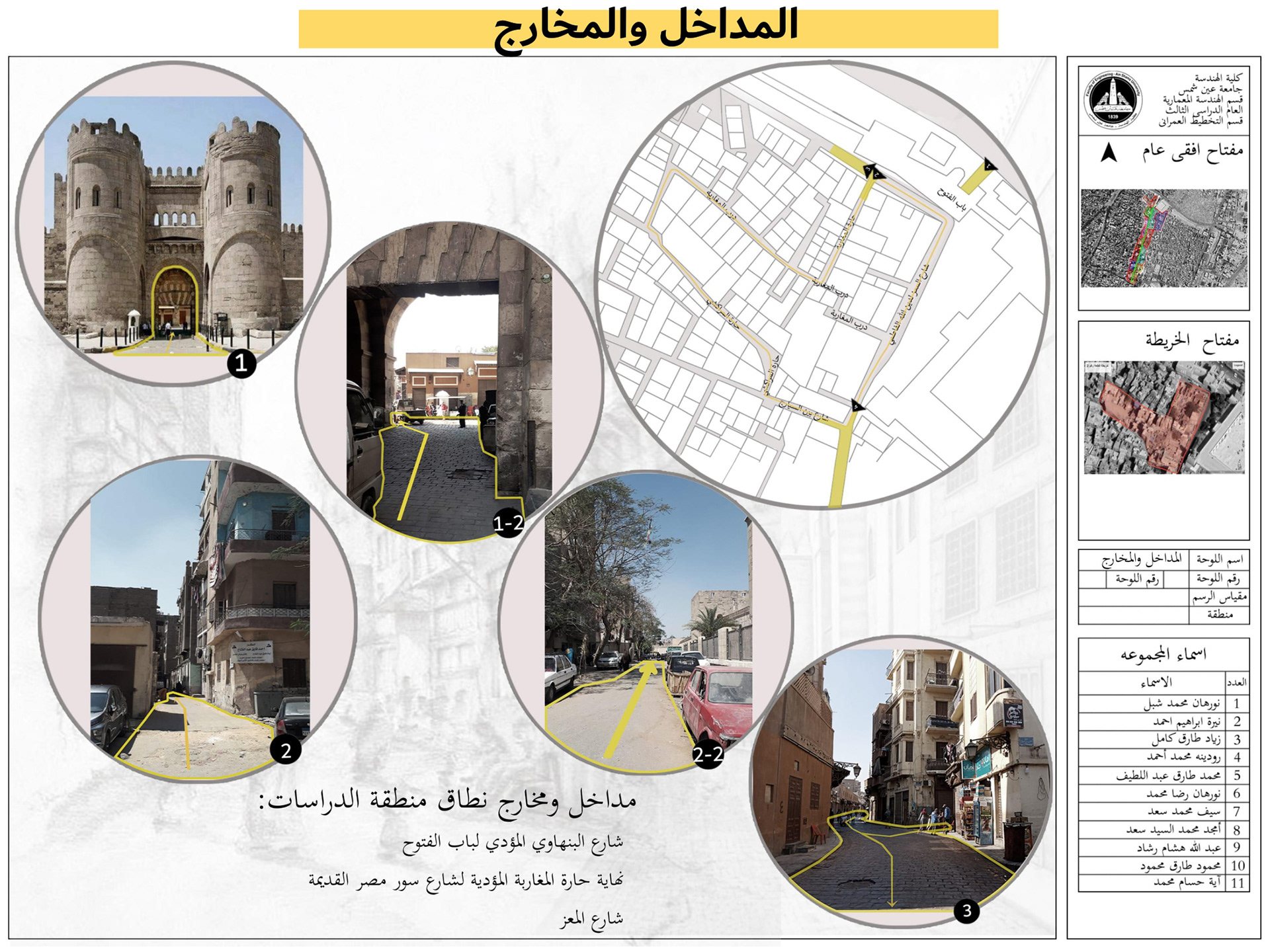1270x952 pixels.
Task: Select row 5 محمد طارق عبد اللطيف
Action: (x=1167, y=775)
